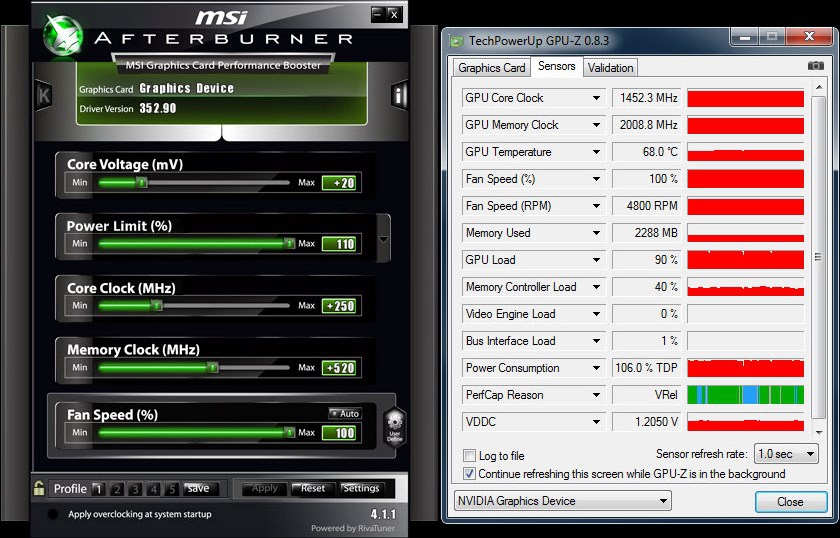The height and width of the screenshot is (538, 840).
Task: Toggle the fan speed Auto button
Action: click(x=345, y=414)
